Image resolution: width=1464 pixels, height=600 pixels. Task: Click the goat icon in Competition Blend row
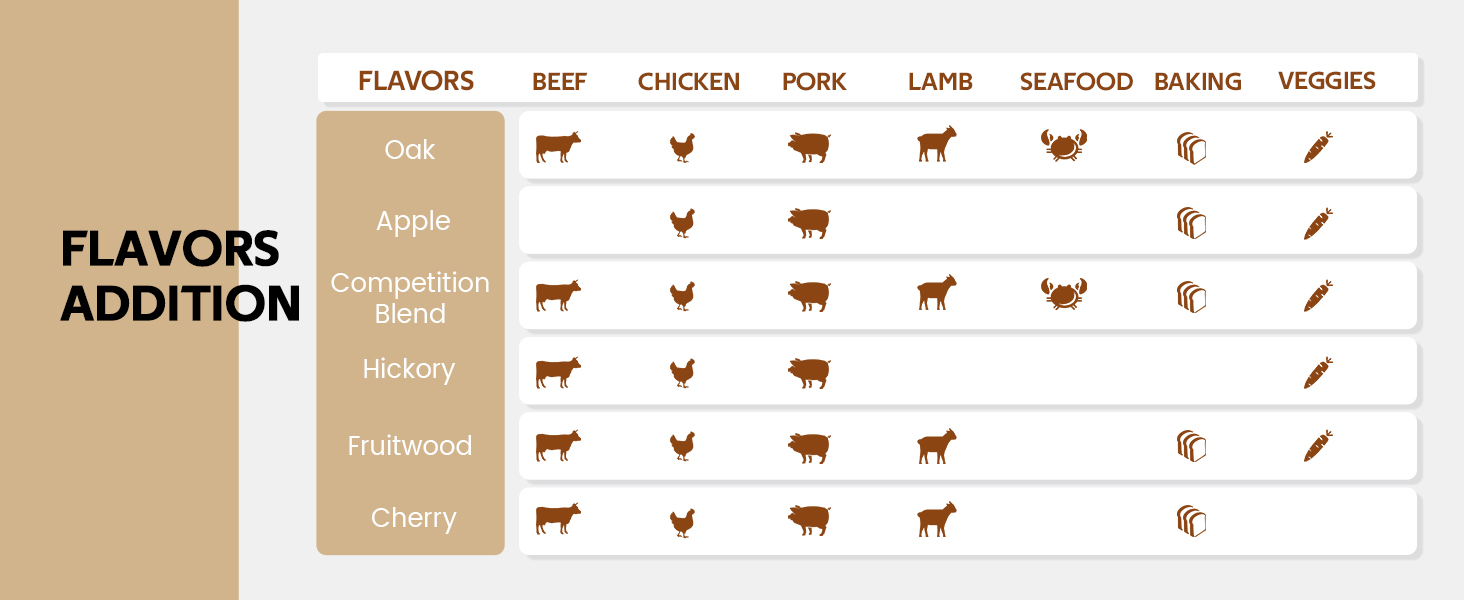[937, 293]
